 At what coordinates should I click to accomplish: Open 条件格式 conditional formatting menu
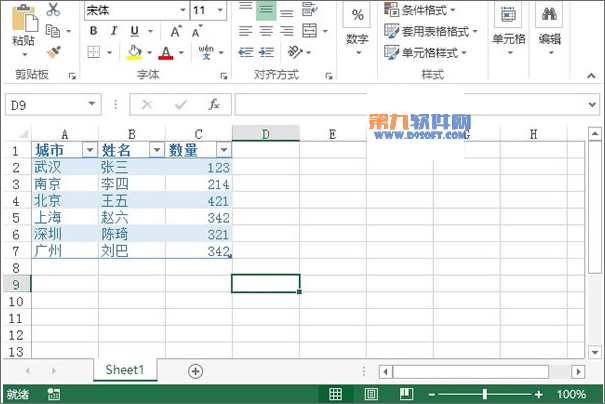(420, 10)
